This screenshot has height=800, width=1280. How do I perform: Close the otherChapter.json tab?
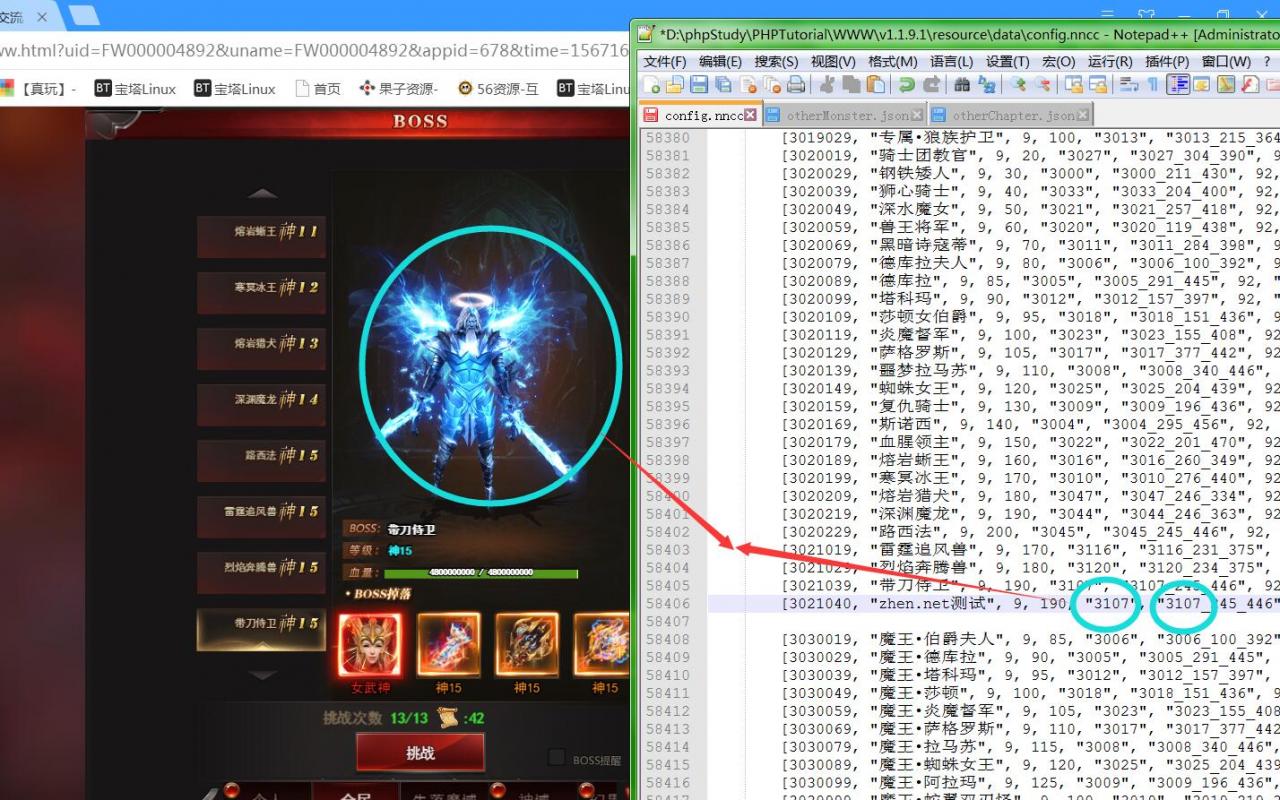click(x=1083, y=115)
